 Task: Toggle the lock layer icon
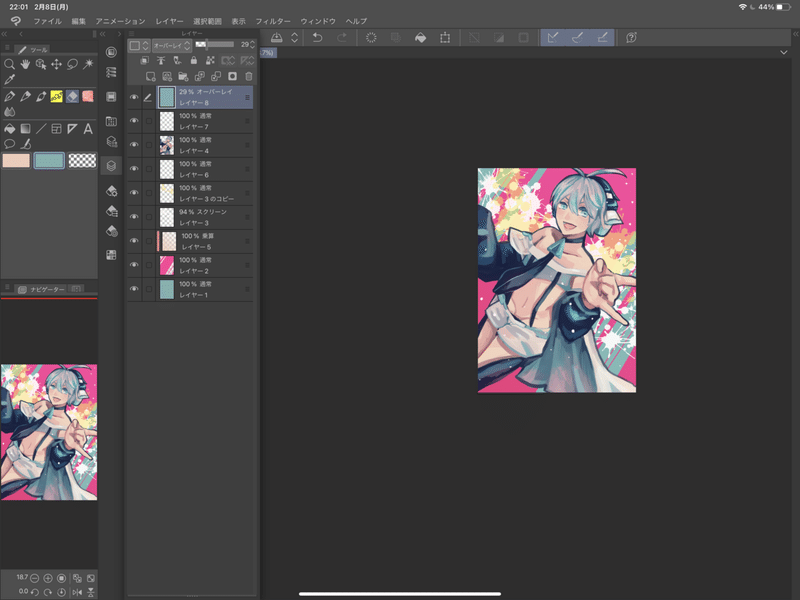[x=193, y=61]
